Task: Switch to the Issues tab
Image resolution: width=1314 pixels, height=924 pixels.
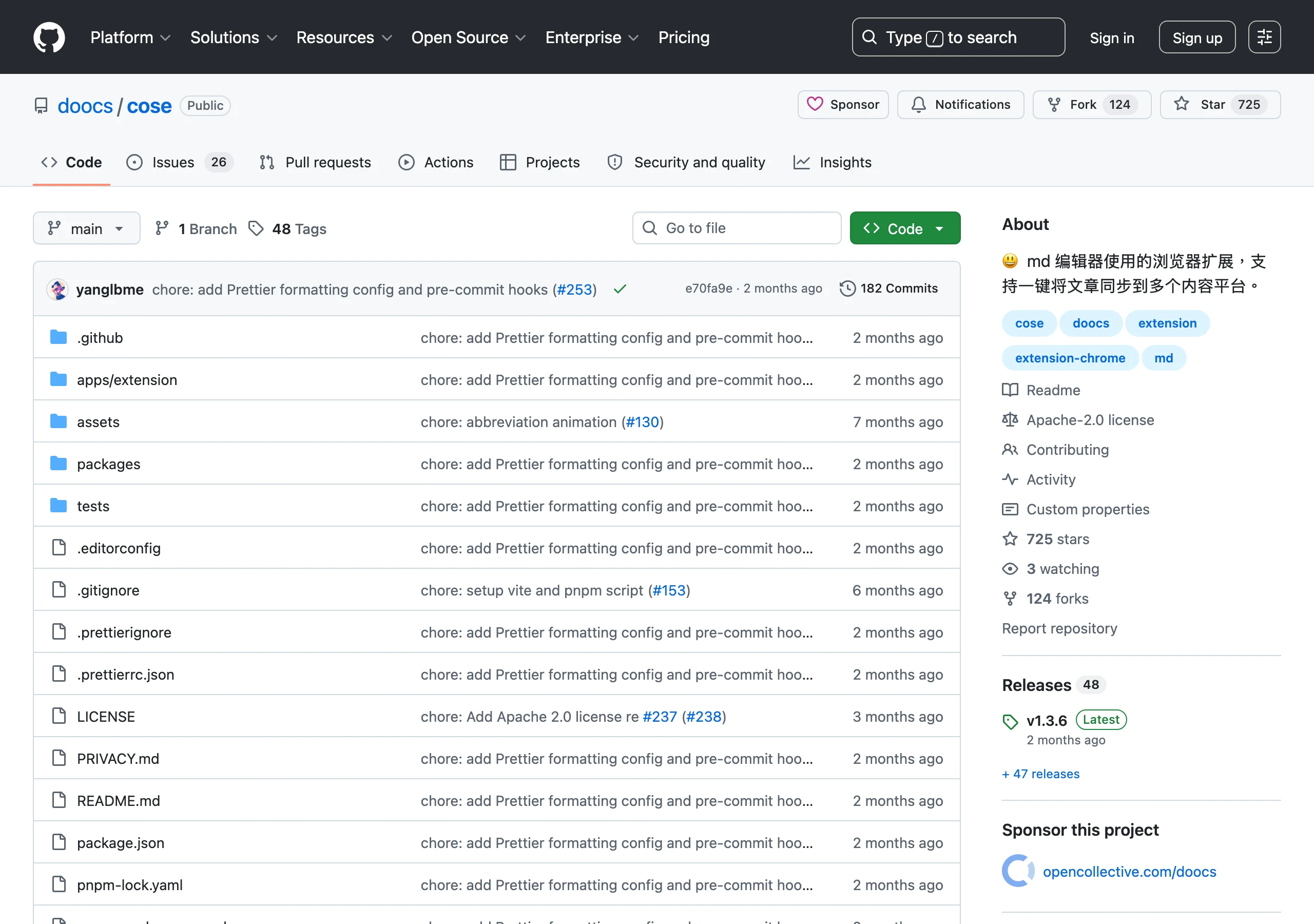Action: coord(180,163)
